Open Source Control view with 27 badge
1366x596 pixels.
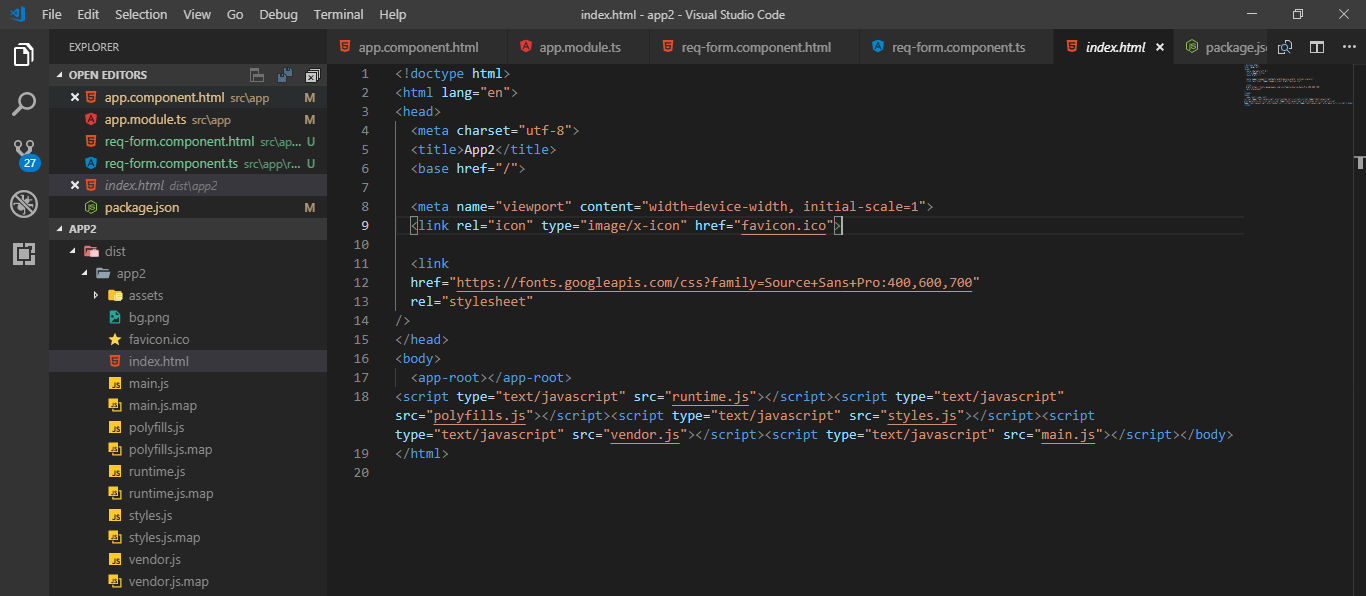click(24, 155)
